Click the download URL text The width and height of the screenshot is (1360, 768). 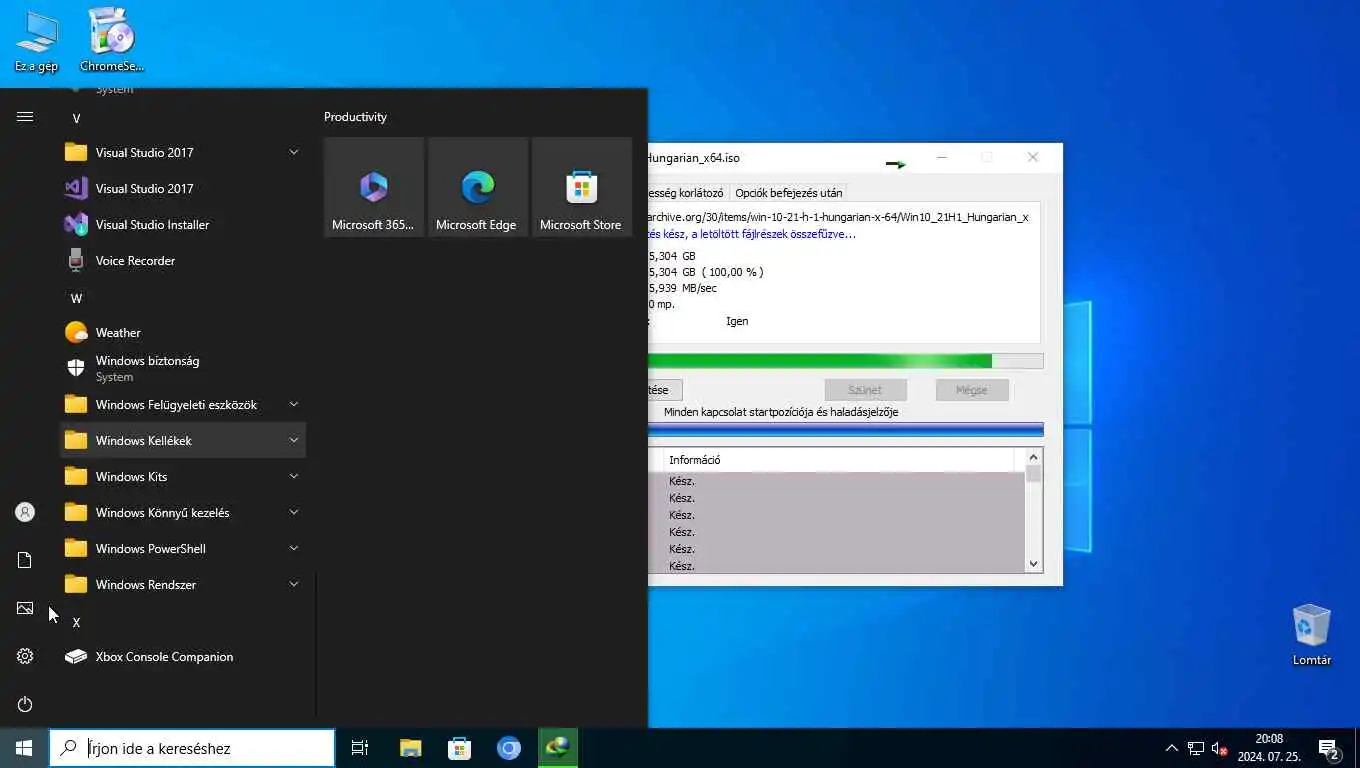coord(838,217)
